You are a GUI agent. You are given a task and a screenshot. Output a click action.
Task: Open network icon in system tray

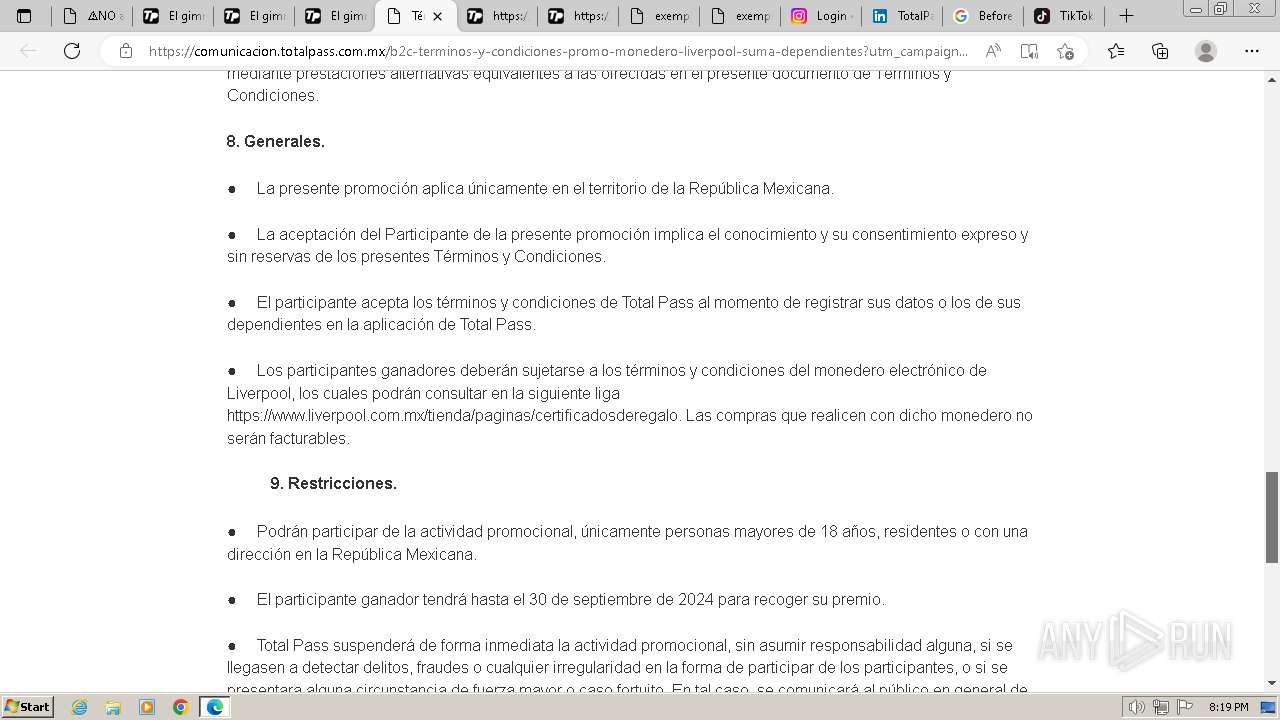pyautogui.click(x=1160, y=707)
